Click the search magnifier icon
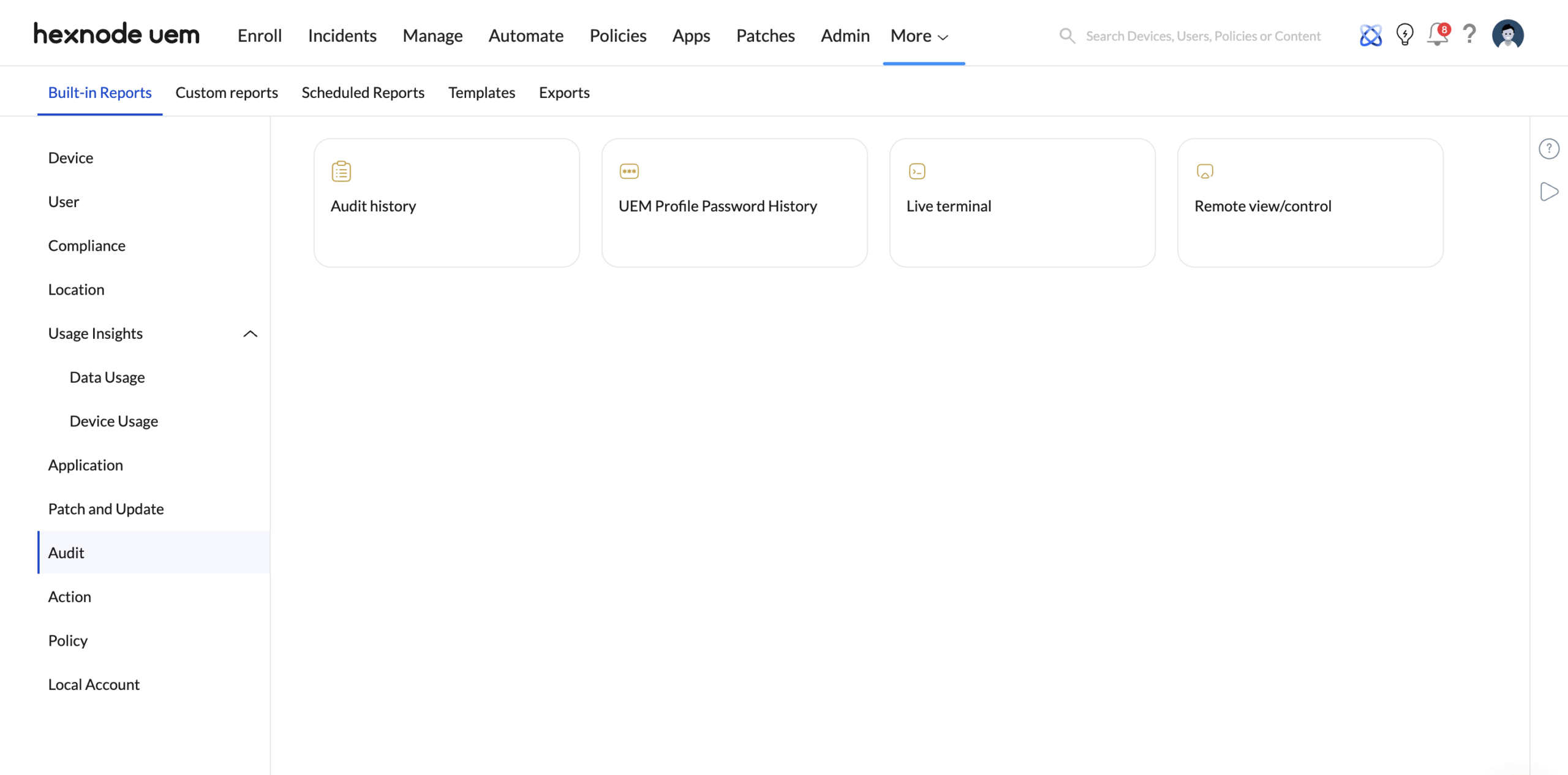1568x775 pixels. (x=1067, y=36)
